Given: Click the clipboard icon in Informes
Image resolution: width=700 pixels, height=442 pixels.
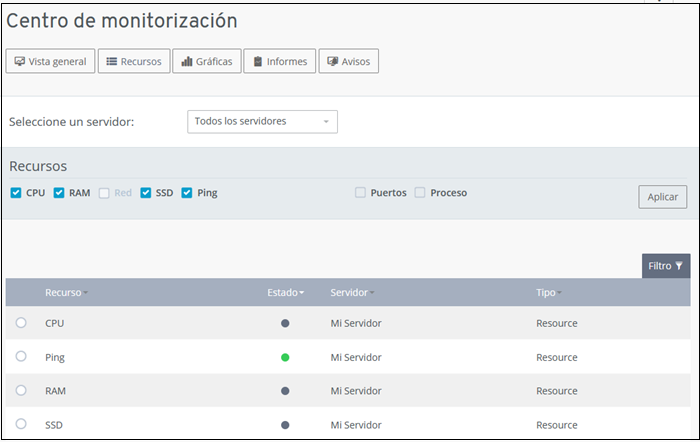Looking at the screenshot, I should (258, 61).
